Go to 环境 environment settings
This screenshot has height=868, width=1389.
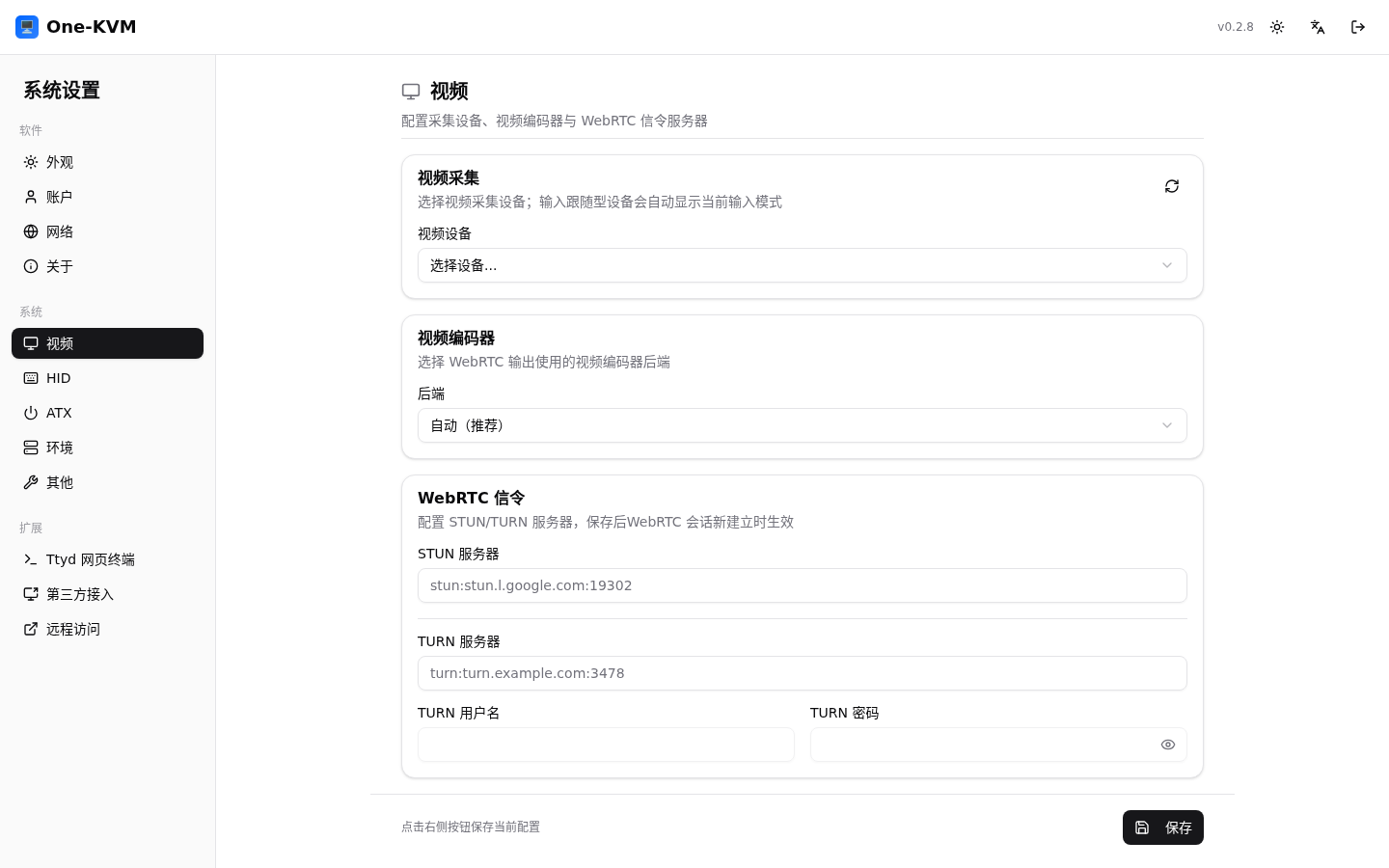click(x=107, y=448)
